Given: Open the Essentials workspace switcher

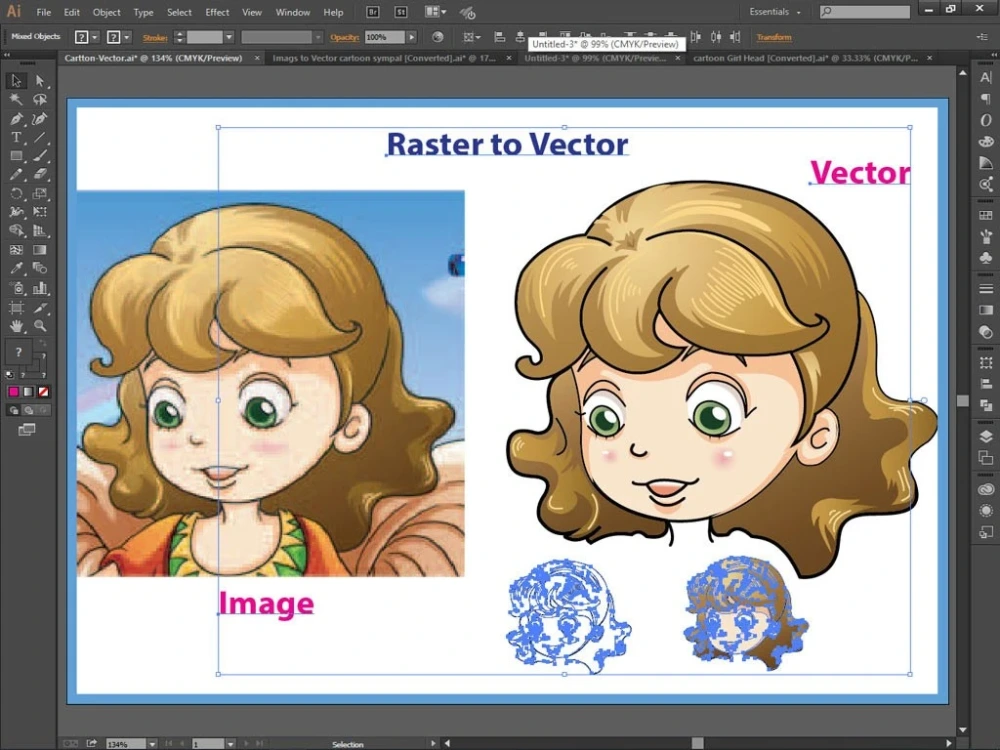Looking at the screenshot, I should point(774,11).
